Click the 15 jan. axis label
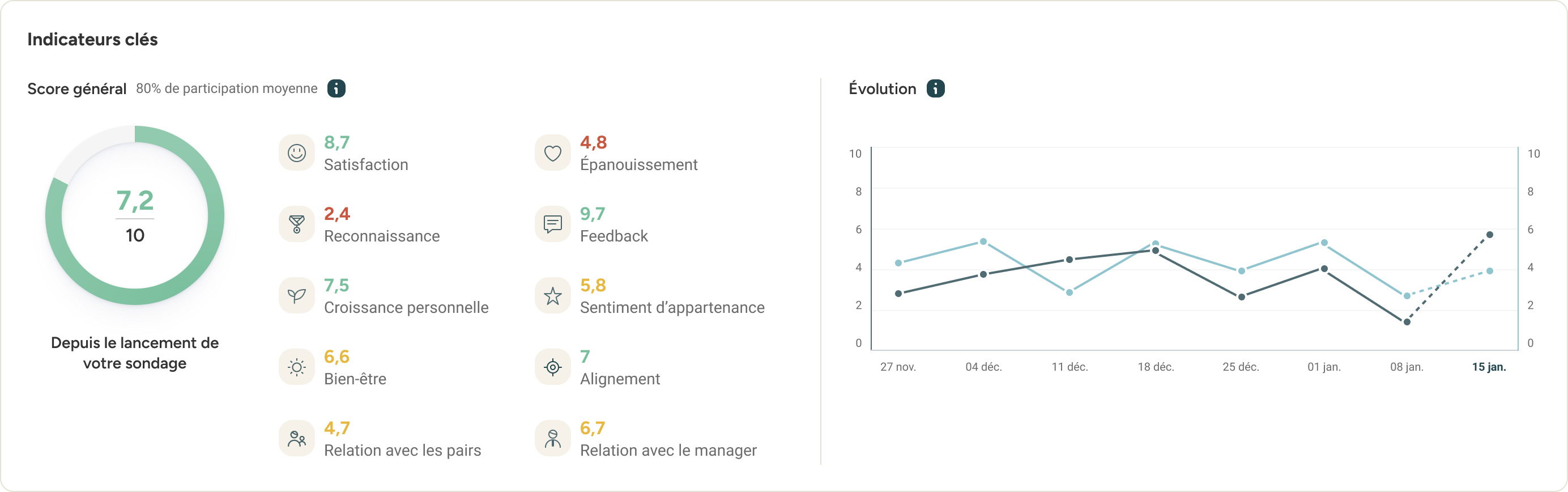The image size is (1568, 492). [x=1489, y=367]
